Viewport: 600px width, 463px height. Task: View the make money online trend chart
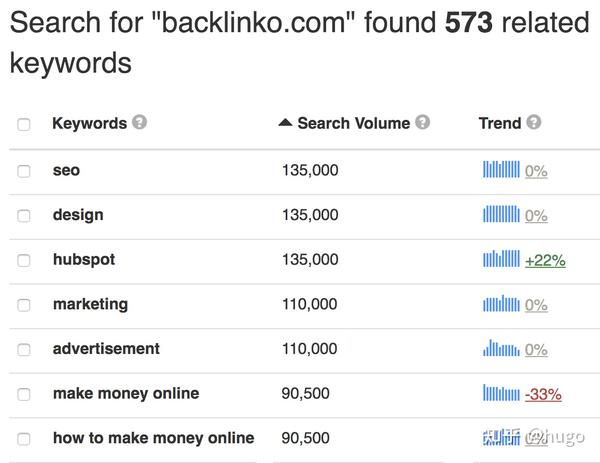coord(501,393)
